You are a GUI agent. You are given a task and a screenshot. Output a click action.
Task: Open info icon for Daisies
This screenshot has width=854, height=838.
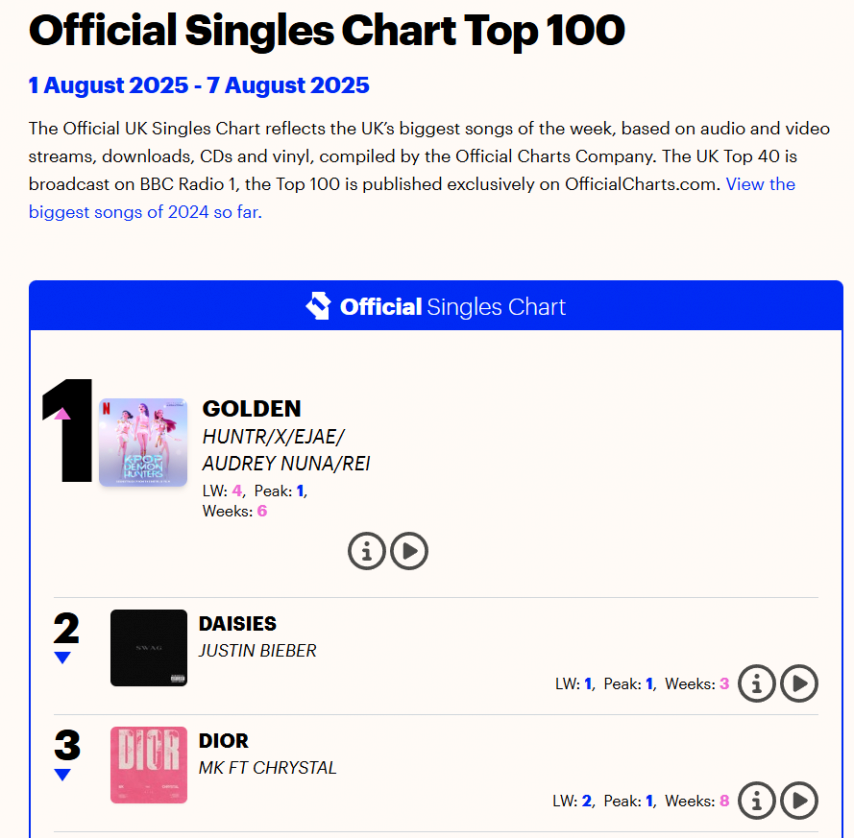[x=757, y=683]
